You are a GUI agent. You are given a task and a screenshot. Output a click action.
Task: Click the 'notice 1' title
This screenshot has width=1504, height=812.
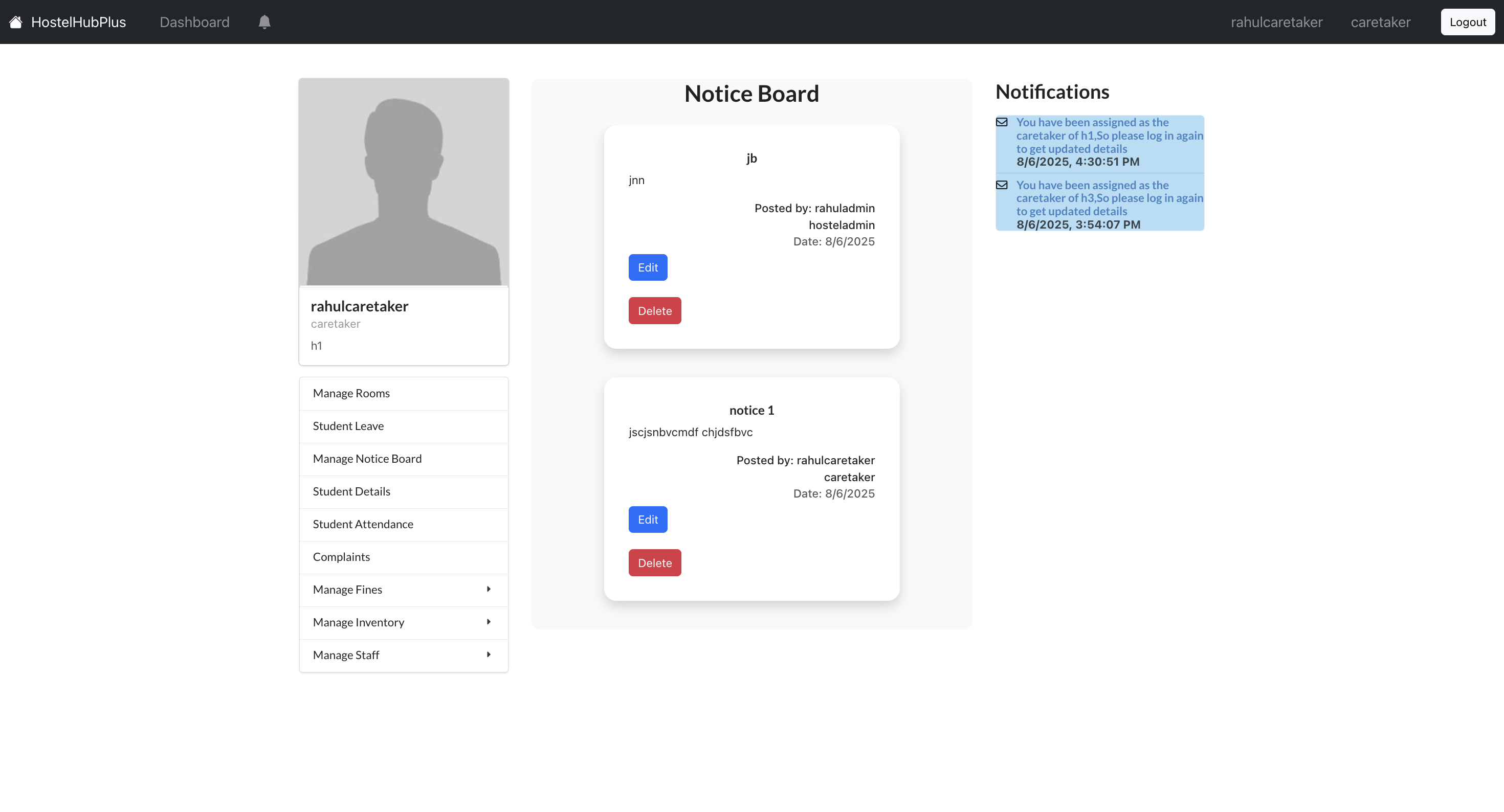click(x=751, y=411)
